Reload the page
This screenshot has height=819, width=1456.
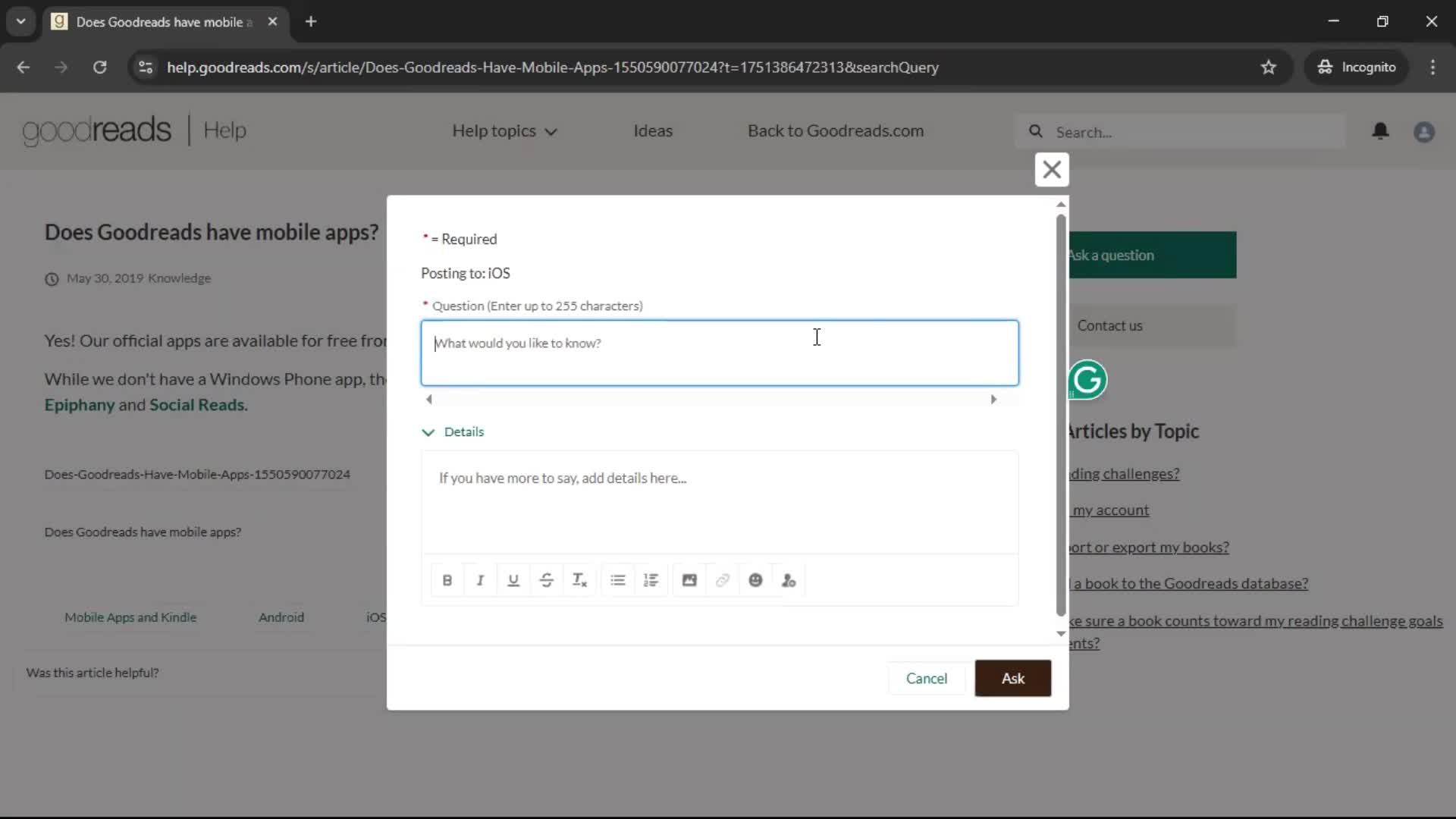99,67
